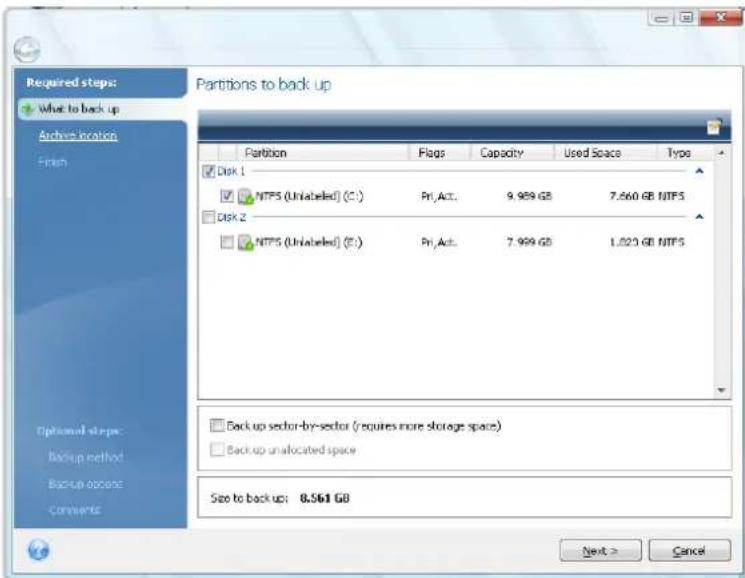The height and width of the screenshot is (578, 745).
Task: Open the Backup options optional step
Action: click(x=86, y=483)
